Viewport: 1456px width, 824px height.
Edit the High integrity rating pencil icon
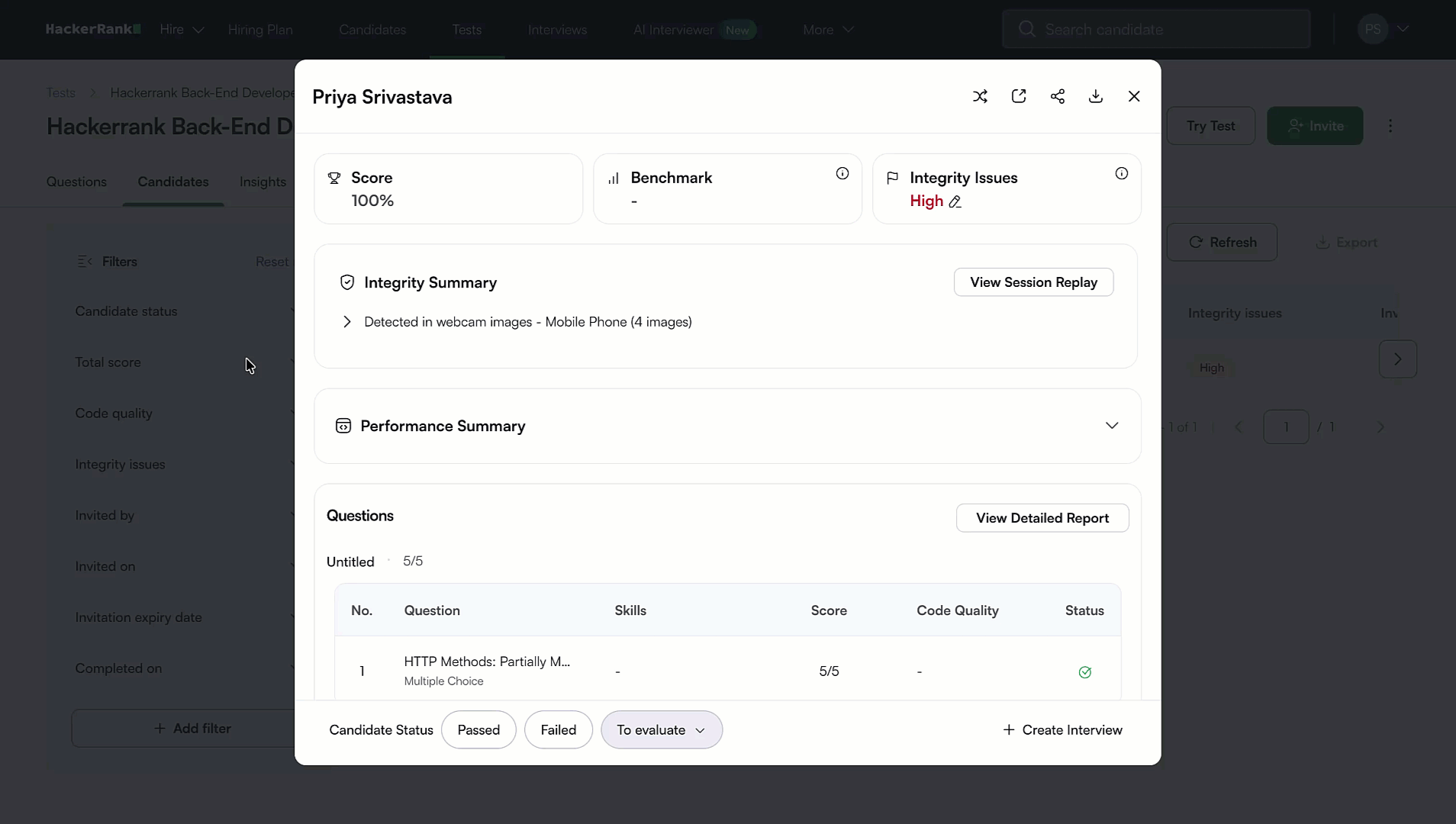tap(955, 202)
